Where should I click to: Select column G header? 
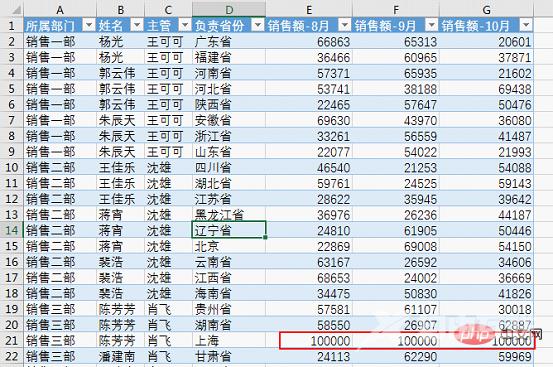click(x=486, y=9)
